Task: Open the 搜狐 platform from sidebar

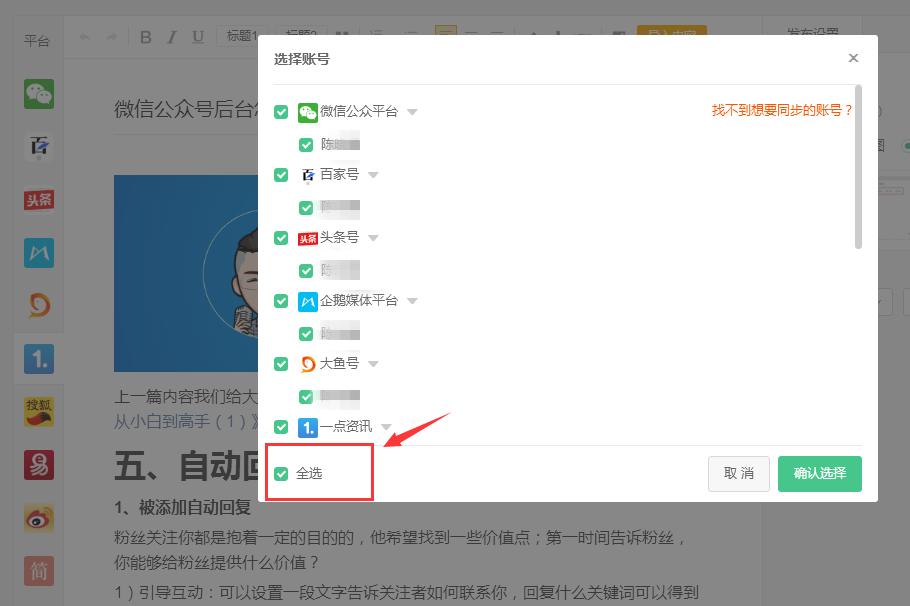Action: coord(38,411)
